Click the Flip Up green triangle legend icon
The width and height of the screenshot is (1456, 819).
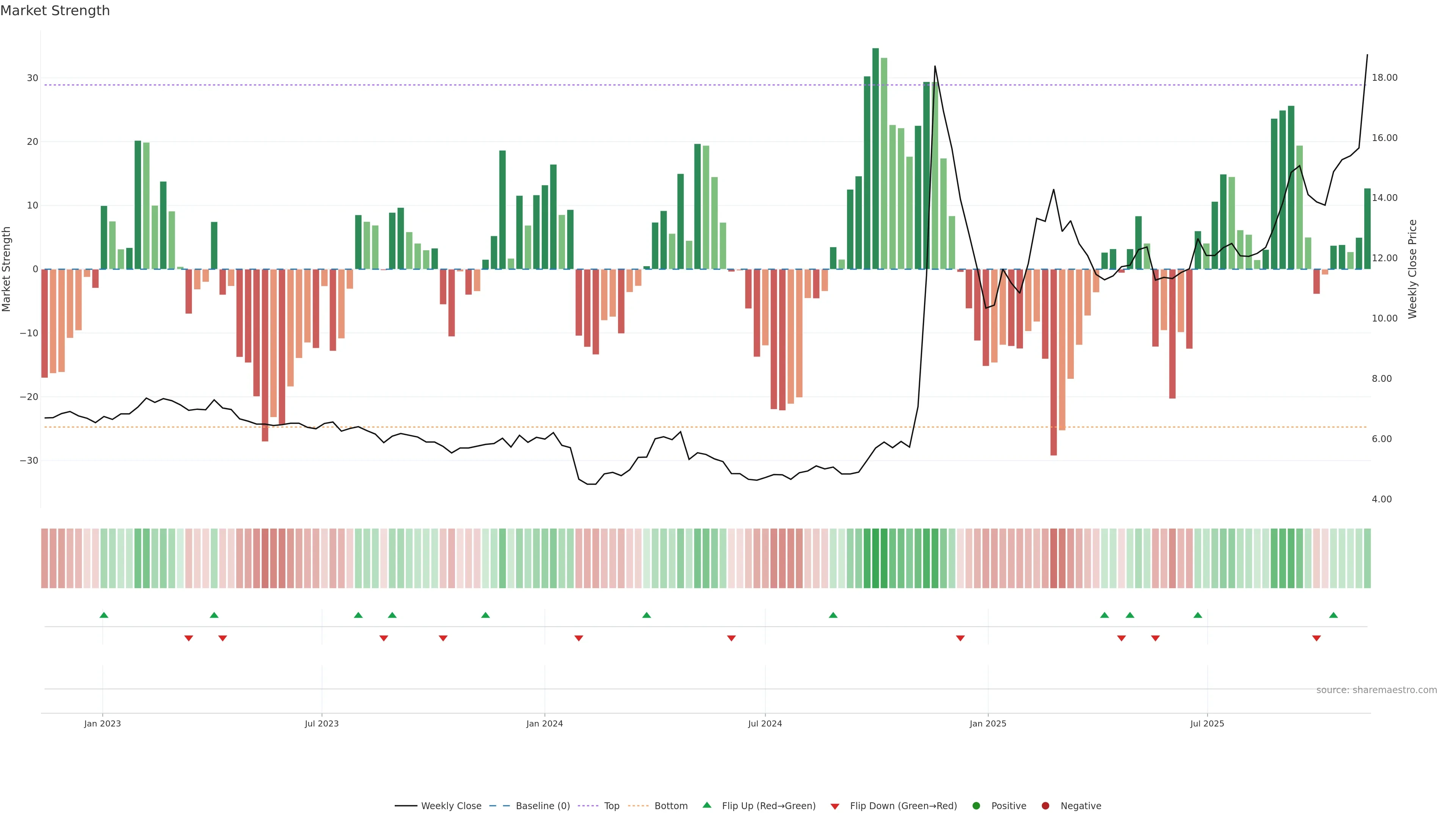click(x=706, y=805)
